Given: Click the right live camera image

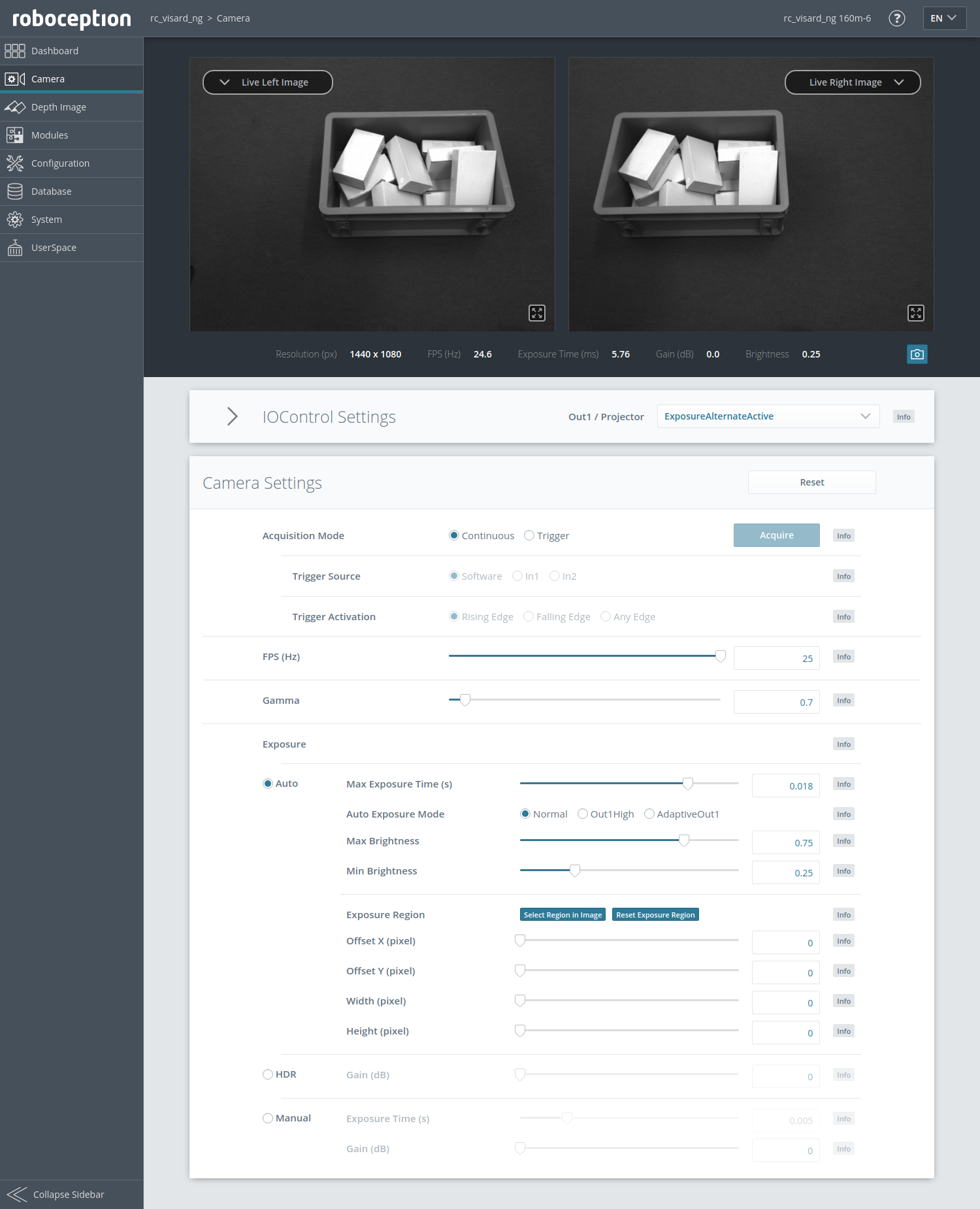Looking at the screenshot, I should click(751, 194).
